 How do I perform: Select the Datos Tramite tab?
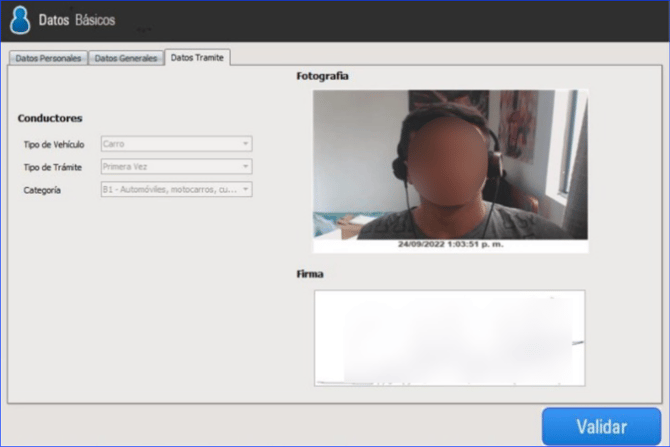[x=197, y=57]
